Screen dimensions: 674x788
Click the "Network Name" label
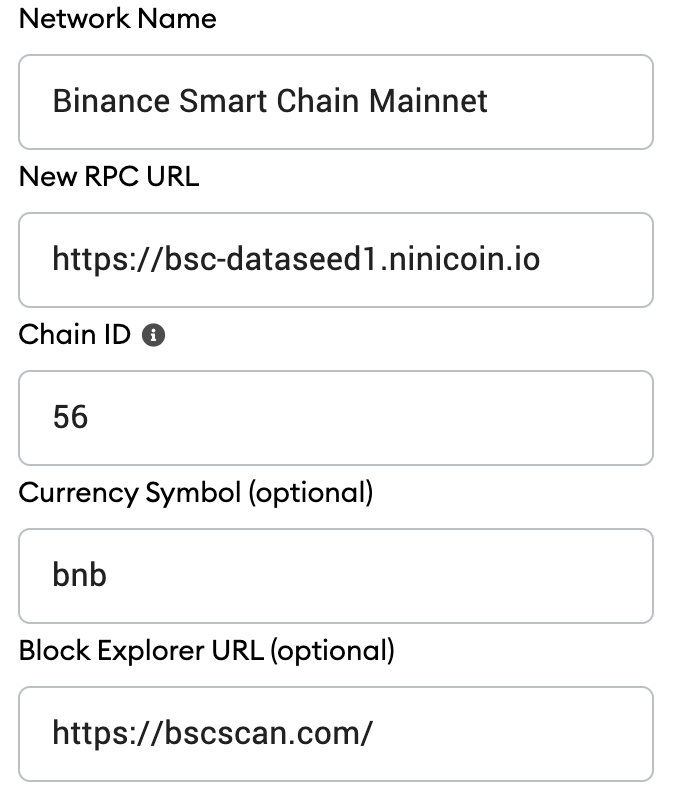(117, 19)
